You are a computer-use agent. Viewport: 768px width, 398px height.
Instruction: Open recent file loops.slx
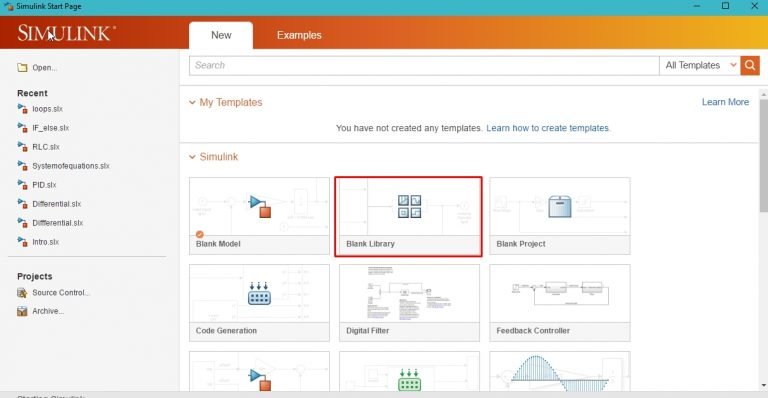pyautogui.click(x=48, y=109)
